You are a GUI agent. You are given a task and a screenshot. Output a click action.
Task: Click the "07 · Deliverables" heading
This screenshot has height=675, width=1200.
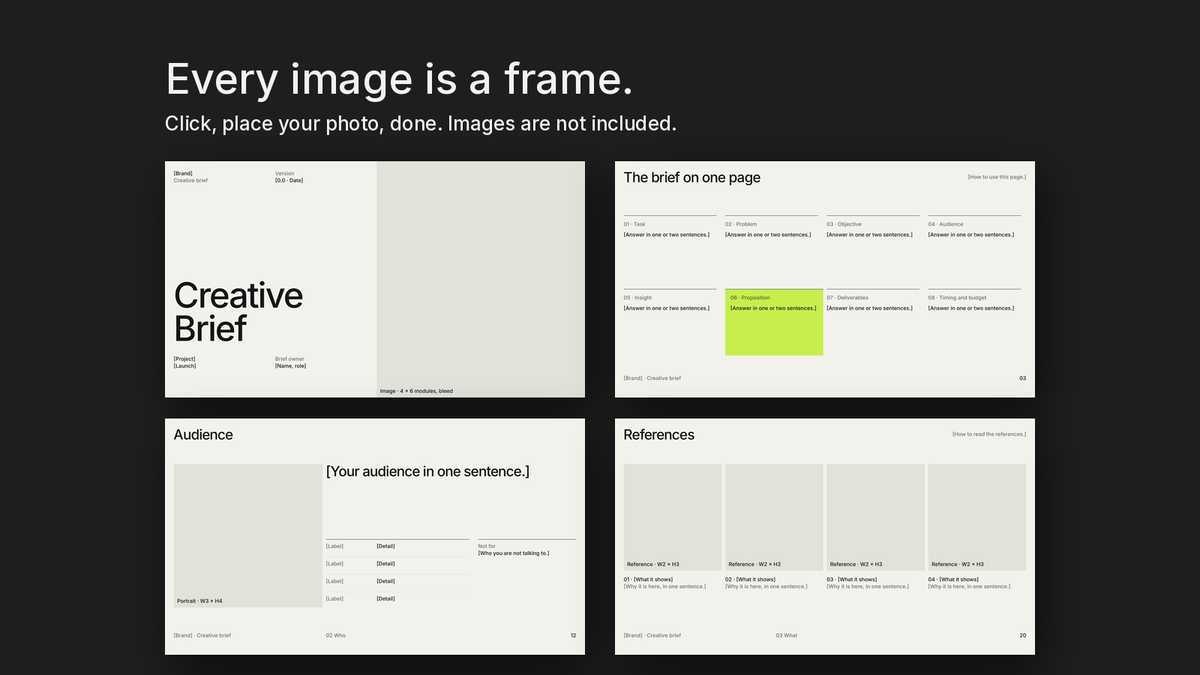[x=848, y=298]
